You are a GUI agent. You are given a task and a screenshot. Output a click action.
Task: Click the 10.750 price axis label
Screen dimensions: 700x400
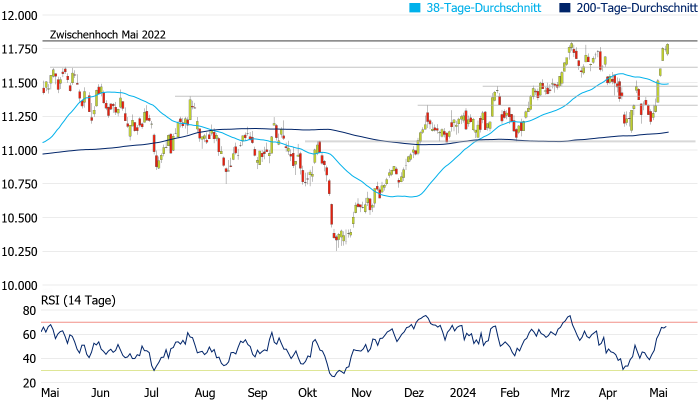click(19, 184)
